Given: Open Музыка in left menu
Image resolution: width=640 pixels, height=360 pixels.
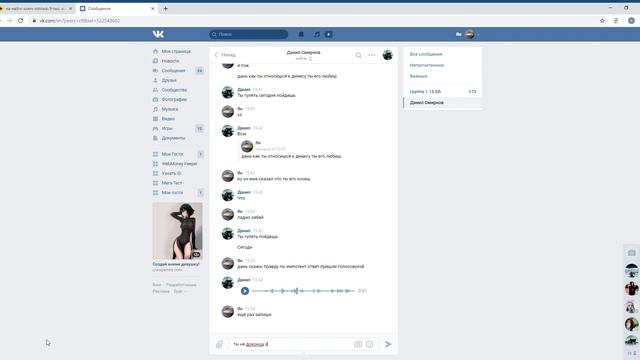Looking at the screenshot, I should point(170,109).
